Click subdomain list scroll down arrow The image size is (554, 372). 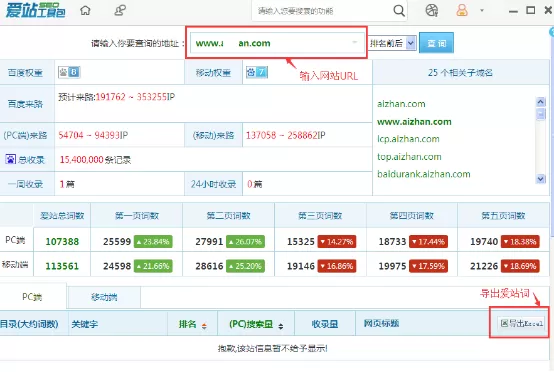[x=541, y=179]
